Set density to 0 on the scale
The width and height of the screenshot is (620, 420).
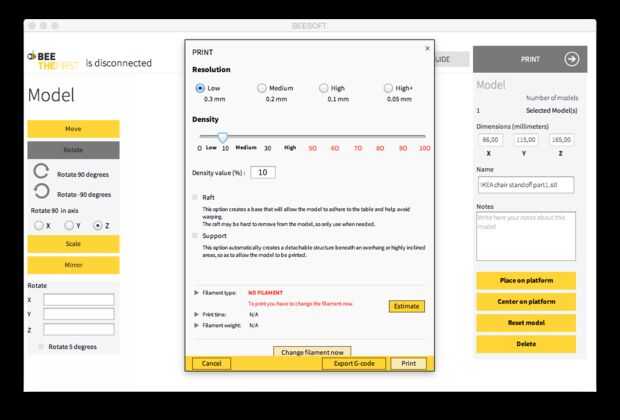tap(199, 148)
